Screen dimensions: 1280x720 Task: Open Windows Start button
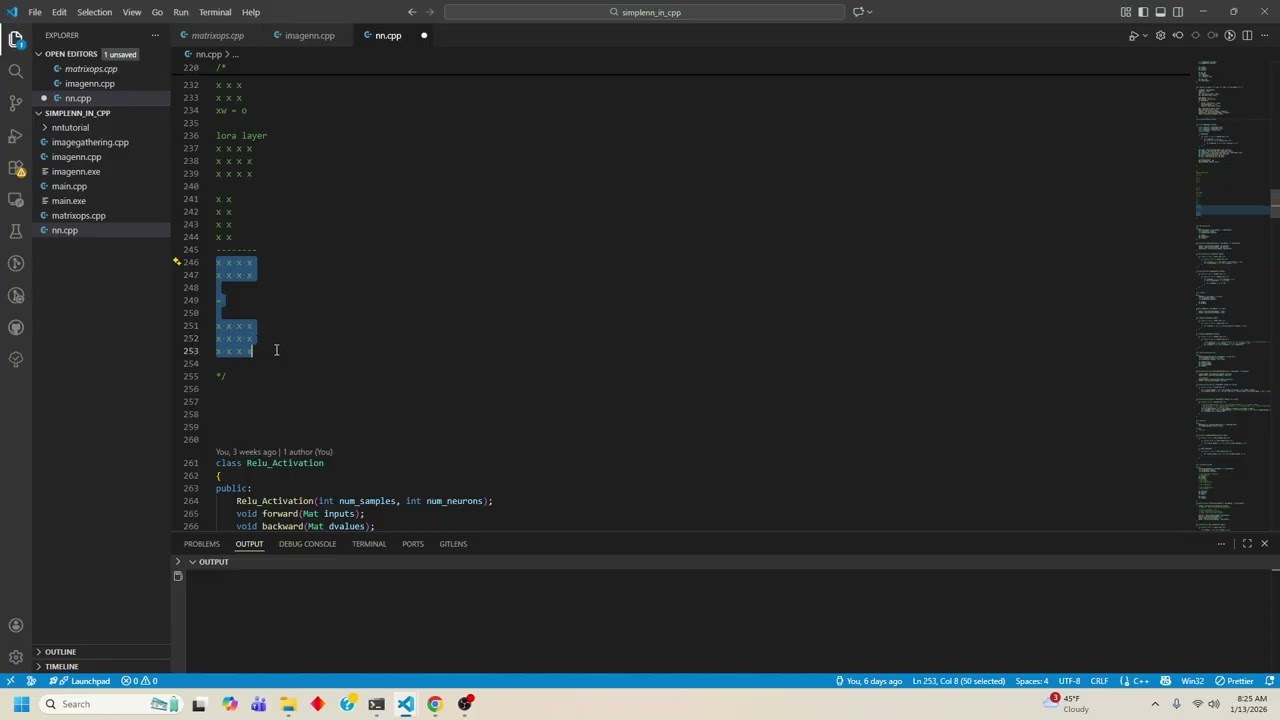click(x=21, y=704)
